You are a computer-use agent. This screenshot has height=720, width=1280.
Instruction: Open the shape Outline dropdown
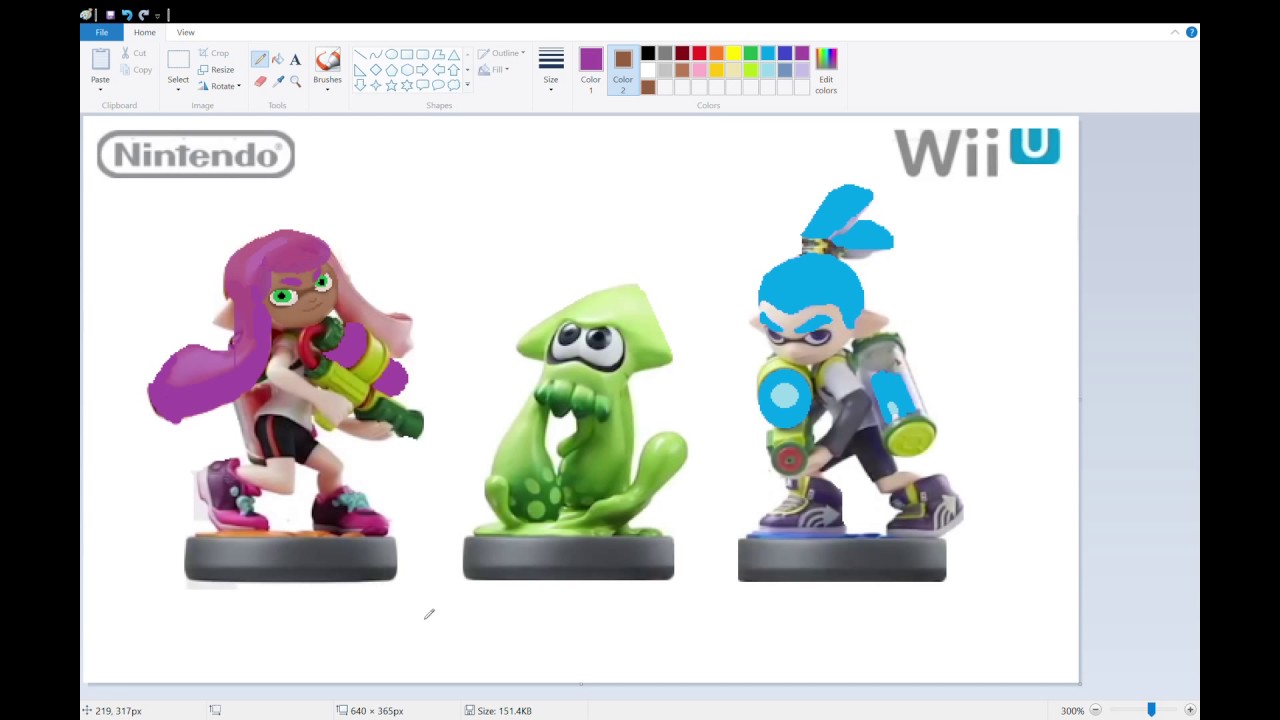pos(501,53)
